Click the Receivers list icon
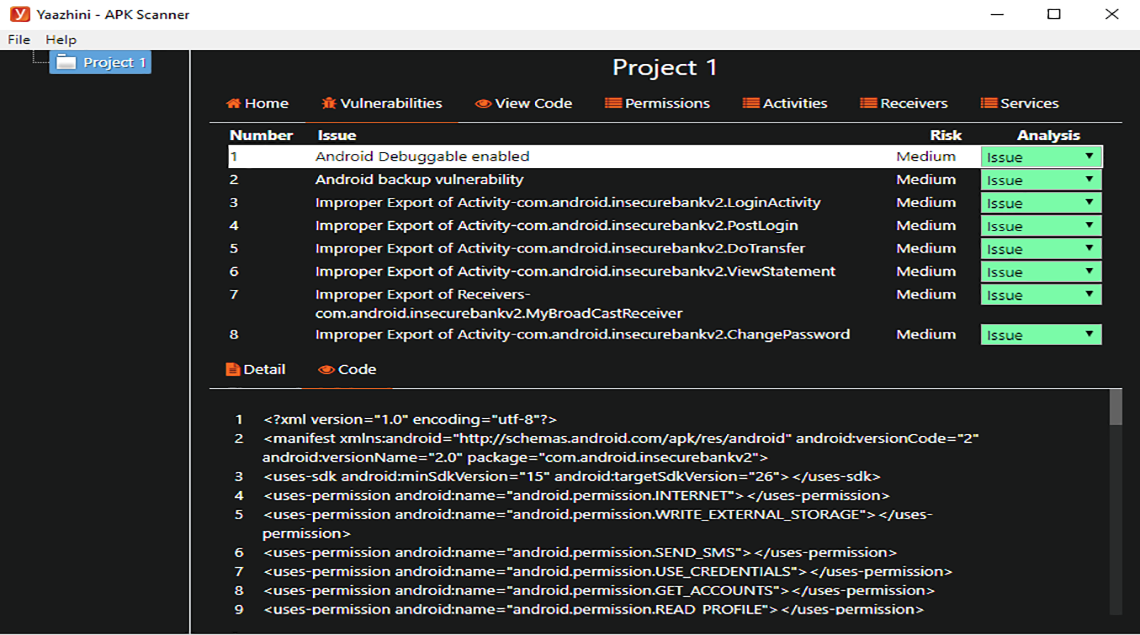Screen dimensions: 1140x635 coord(868,103)
